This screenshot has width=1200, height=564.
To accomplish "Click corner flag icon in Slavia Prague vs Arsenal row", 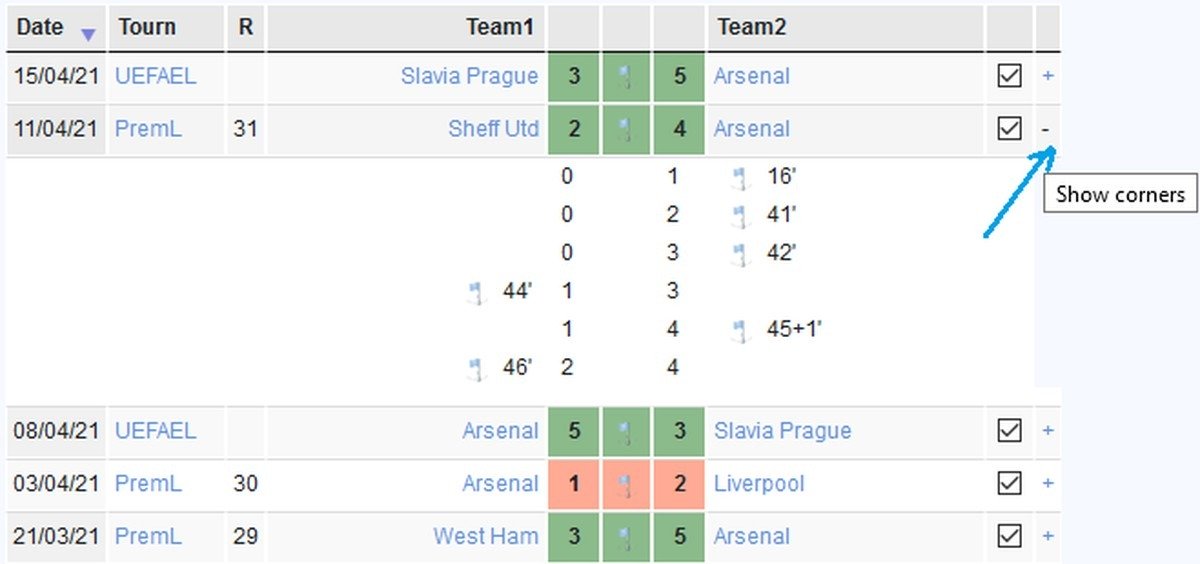I will [x=626, y=77].
